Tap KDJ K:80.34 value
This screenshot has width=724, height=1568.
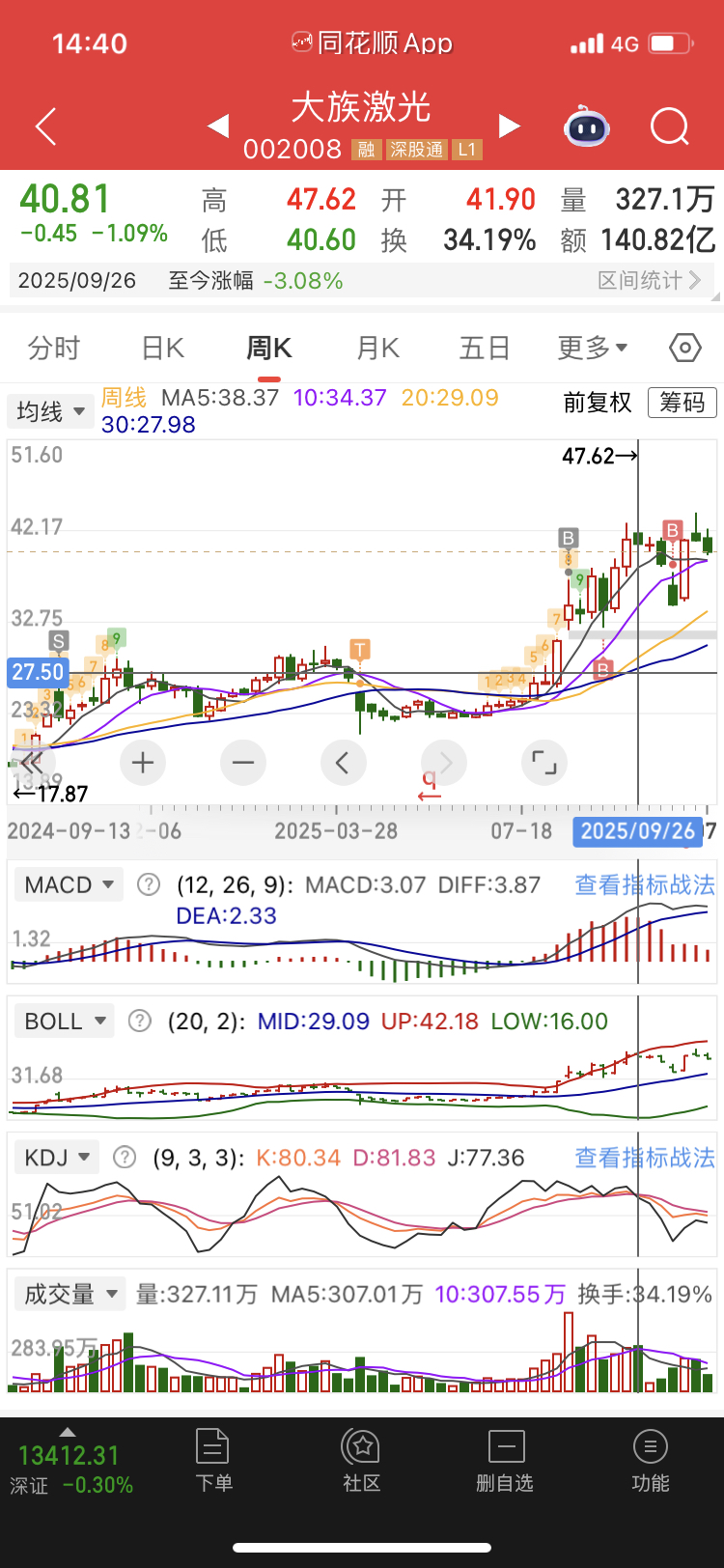(x=298, y=1157)
